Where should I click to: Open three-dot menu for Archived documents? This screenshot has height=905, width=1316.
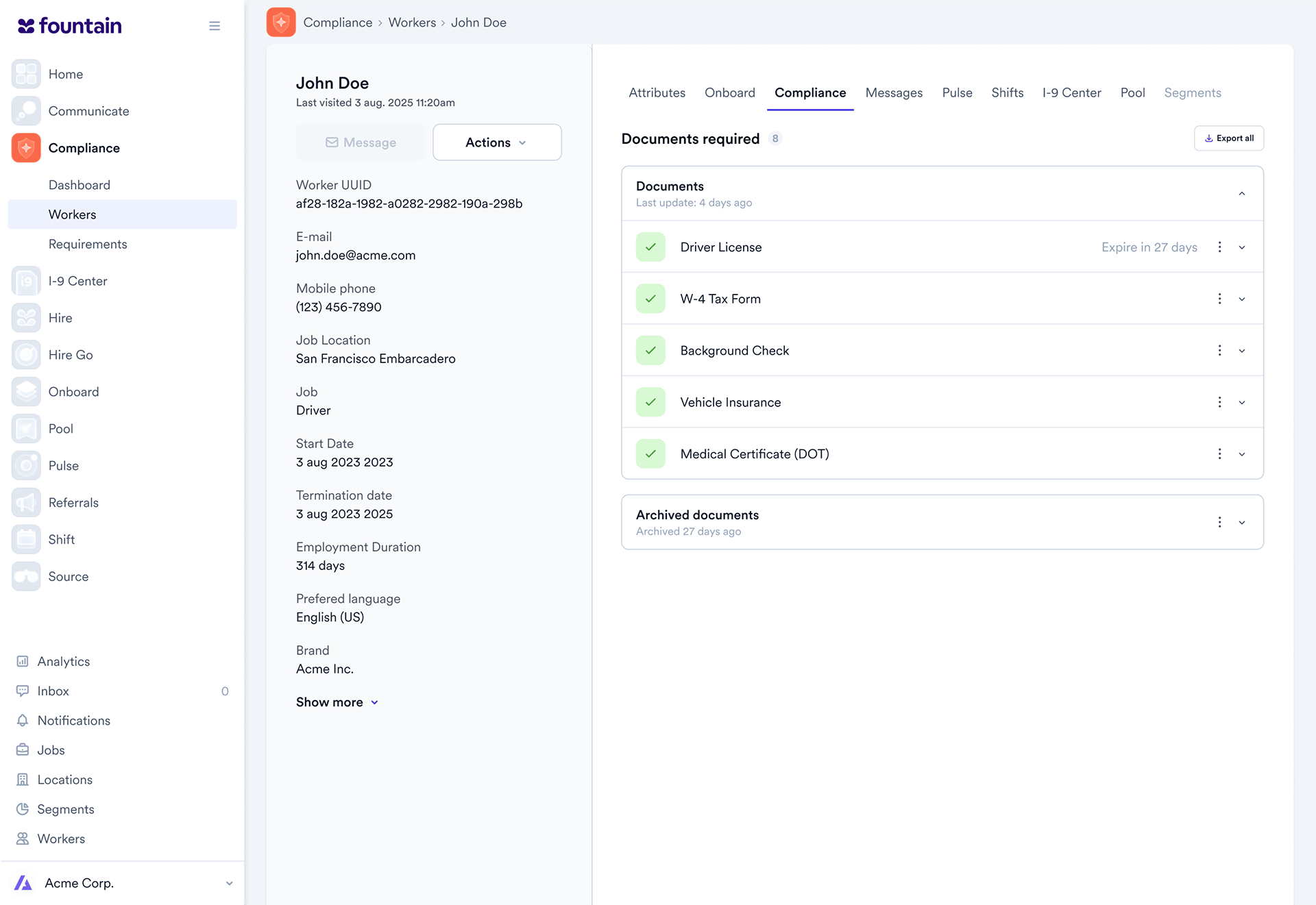pos(1219,522)
